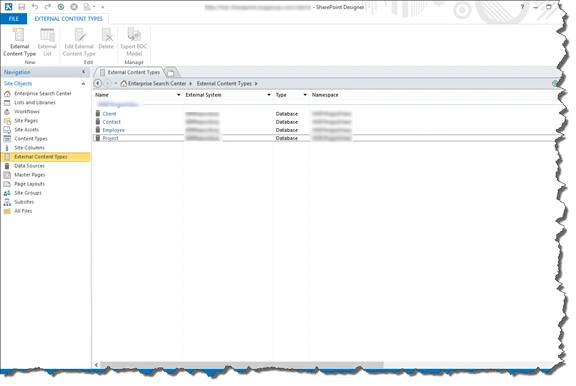576x386 pixels.
Task: Click the scroll left arrow of list
Action: tap(96, 365)
